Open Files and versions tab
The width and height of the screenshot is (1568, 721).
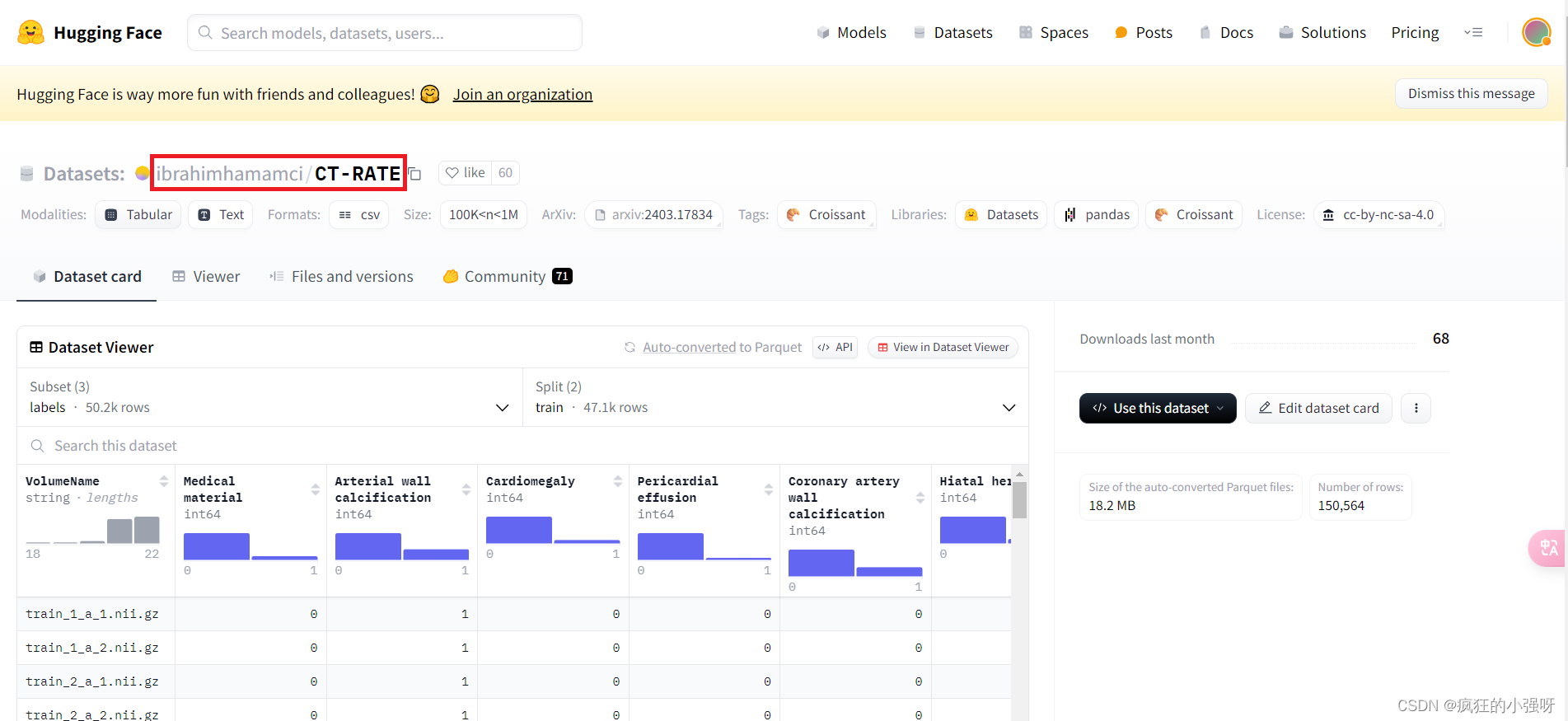point(341,277)
